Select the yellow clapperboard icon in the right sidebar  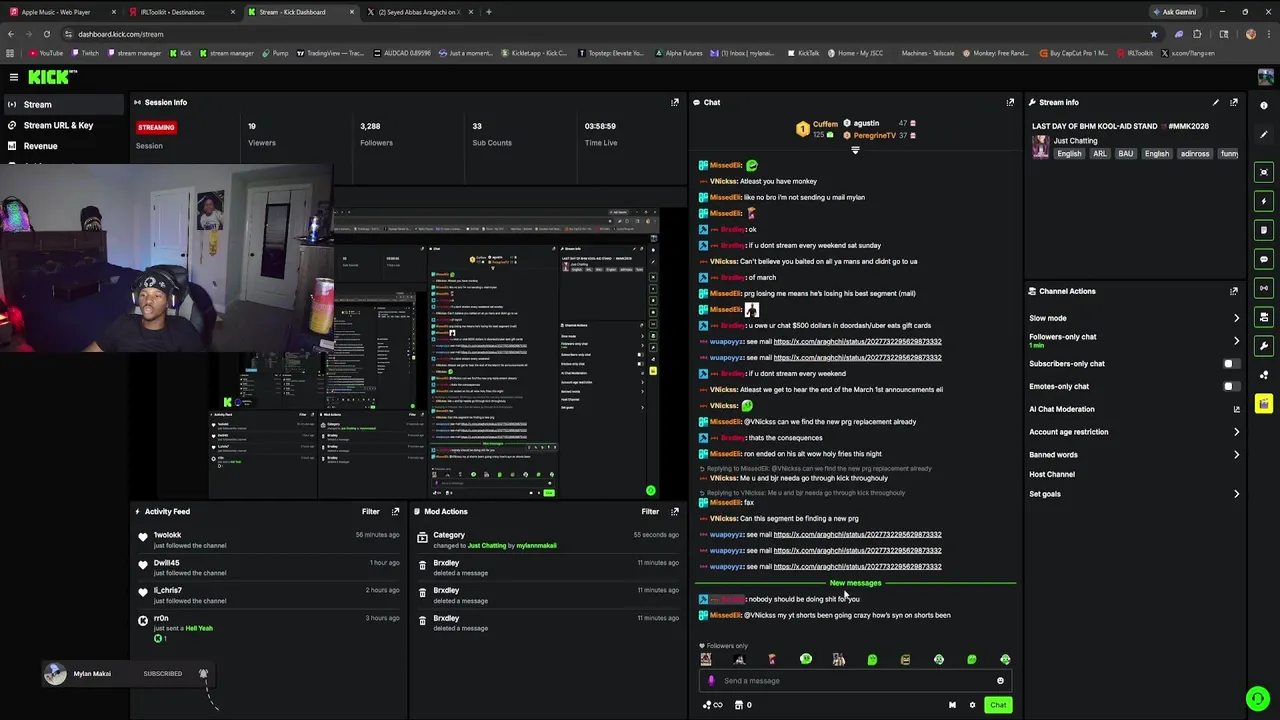1264,404
